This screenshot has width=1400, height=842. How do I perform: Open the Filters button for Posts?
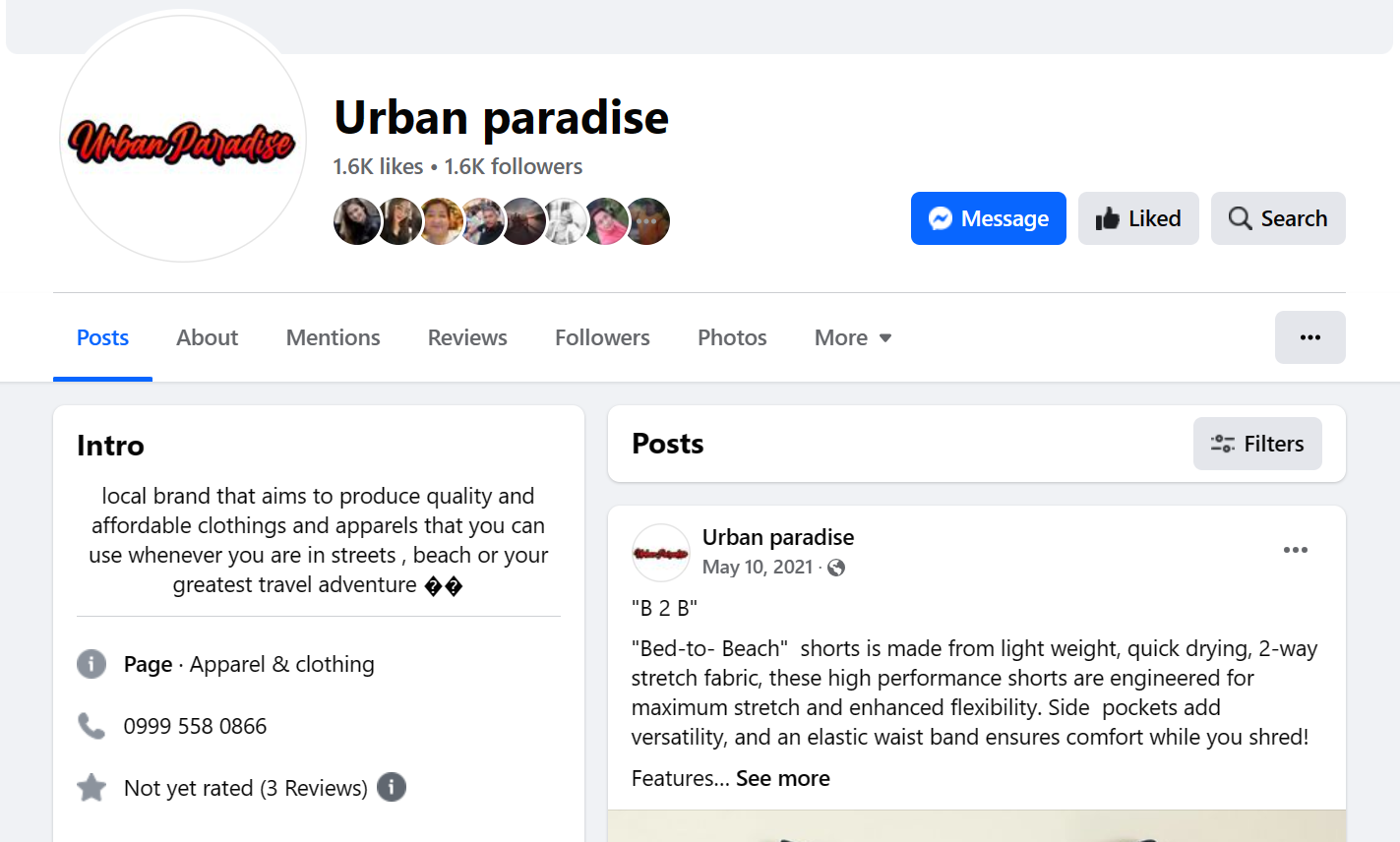(x=1257, y=444)
